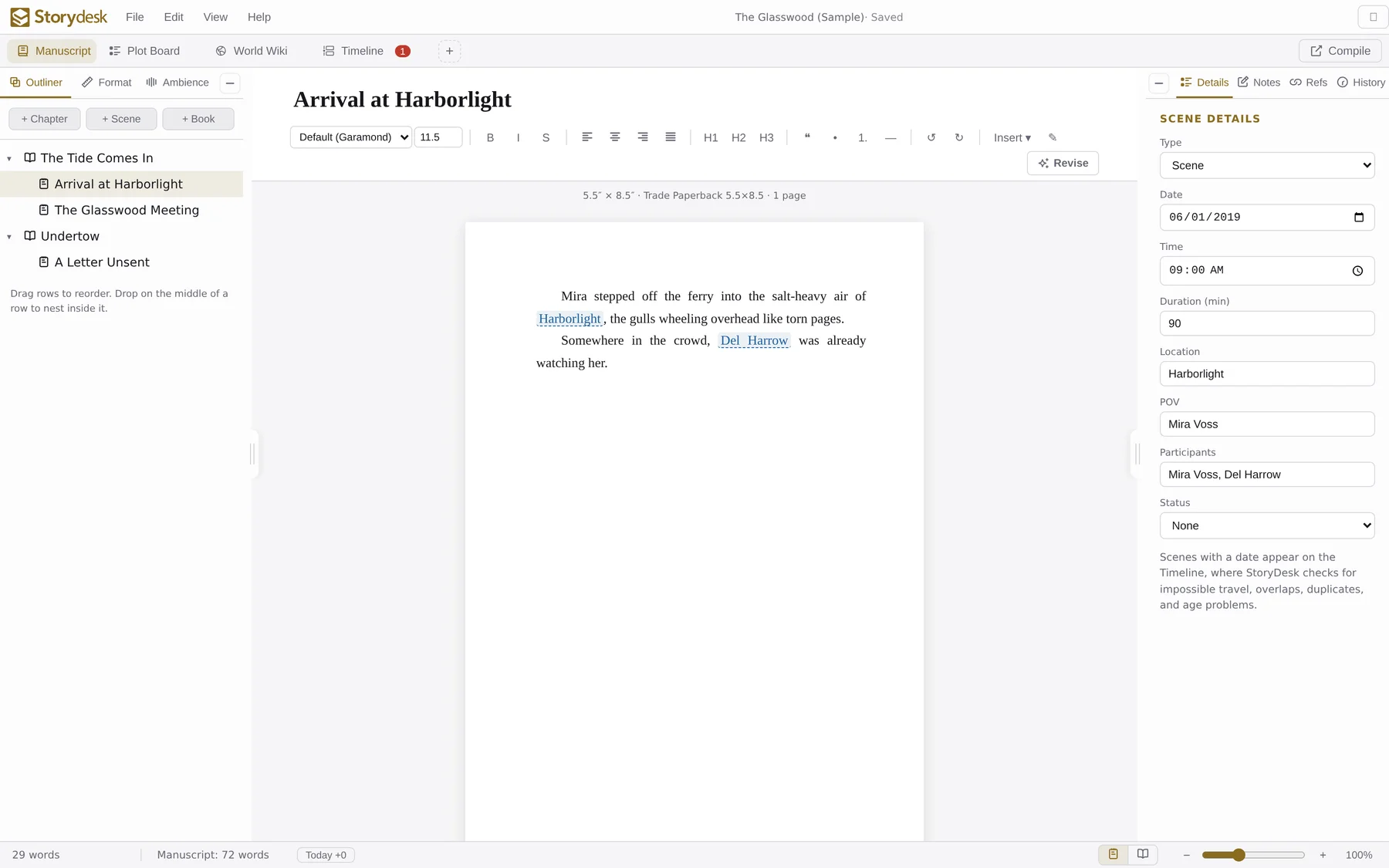
Task: Start a numbered list
Action: pos(863,137)
